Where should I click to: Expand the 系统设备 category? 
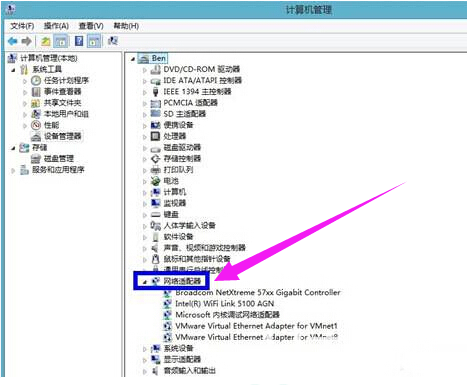tap(145, 349)
